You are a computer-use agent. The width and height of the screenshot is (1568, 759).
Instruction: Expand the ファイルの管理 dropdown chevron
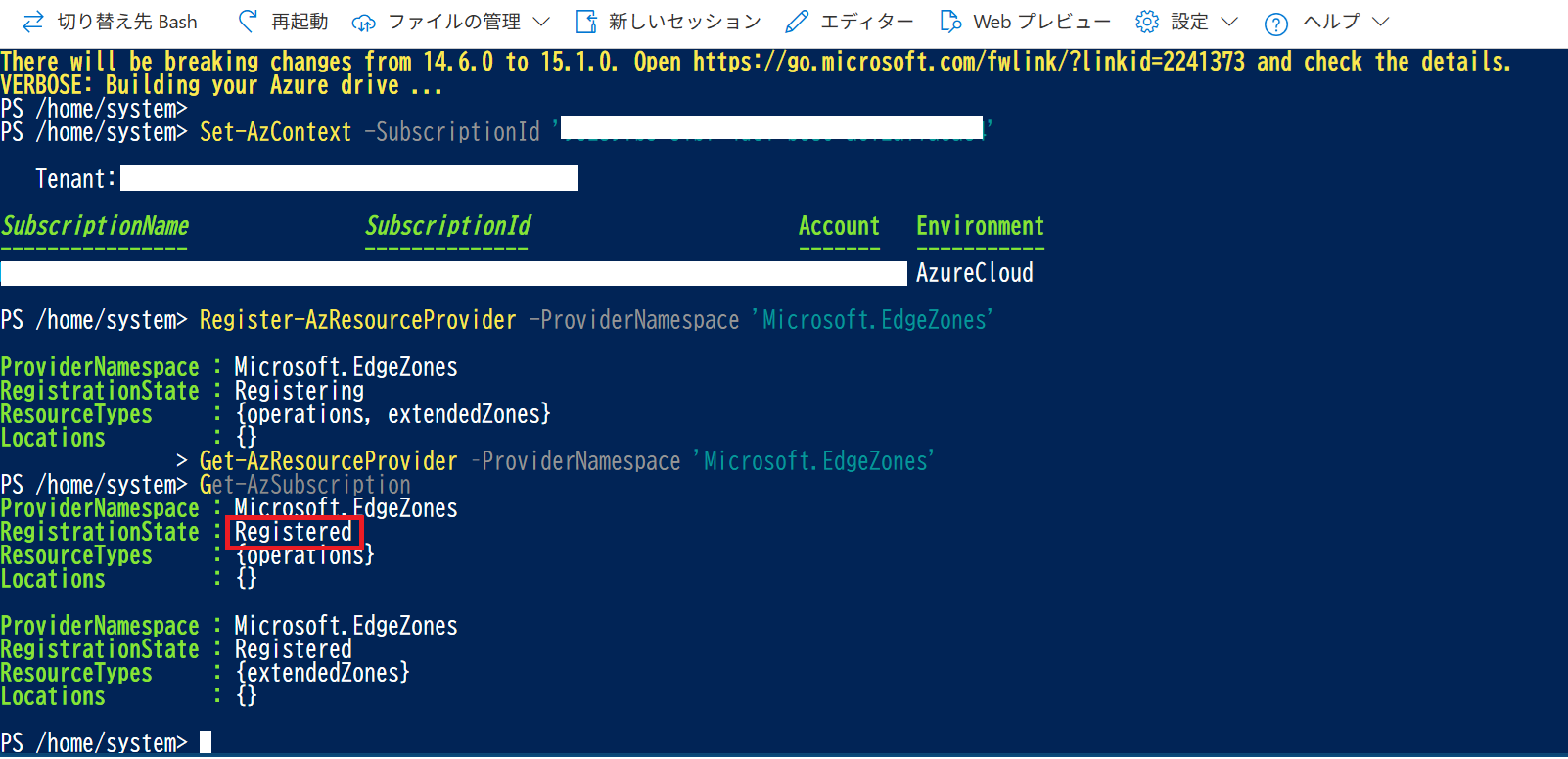(x=541, y=22)
